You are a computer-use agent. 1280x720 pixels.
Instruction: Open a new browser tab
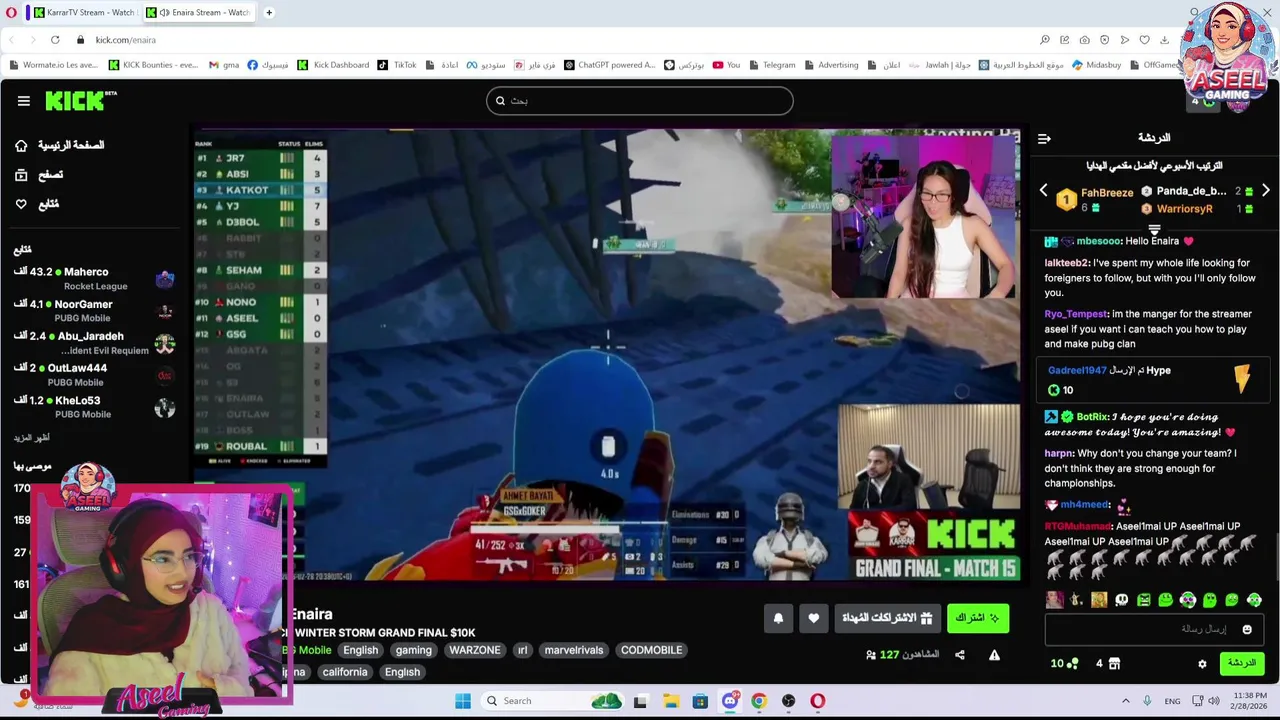click(269, 12)
